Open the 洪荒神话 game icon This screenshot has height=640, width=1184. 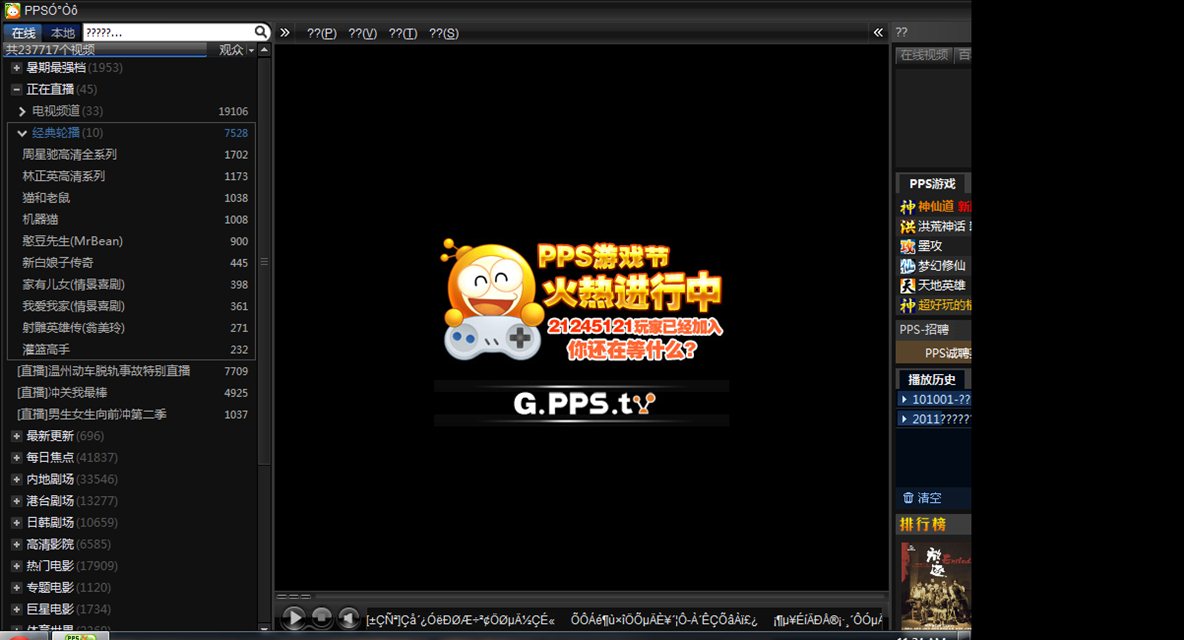click(x=908, y=226)
